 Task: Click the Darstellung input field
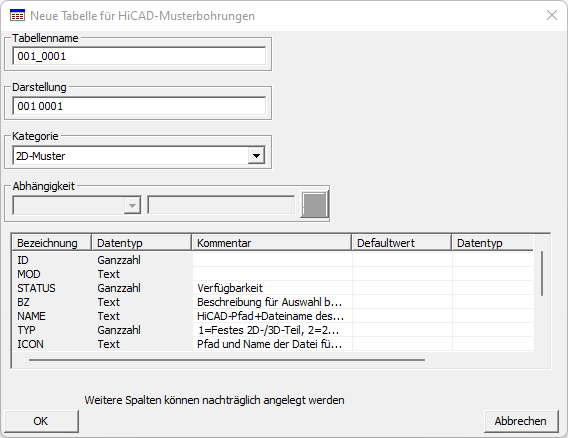[x=139, y=106]
